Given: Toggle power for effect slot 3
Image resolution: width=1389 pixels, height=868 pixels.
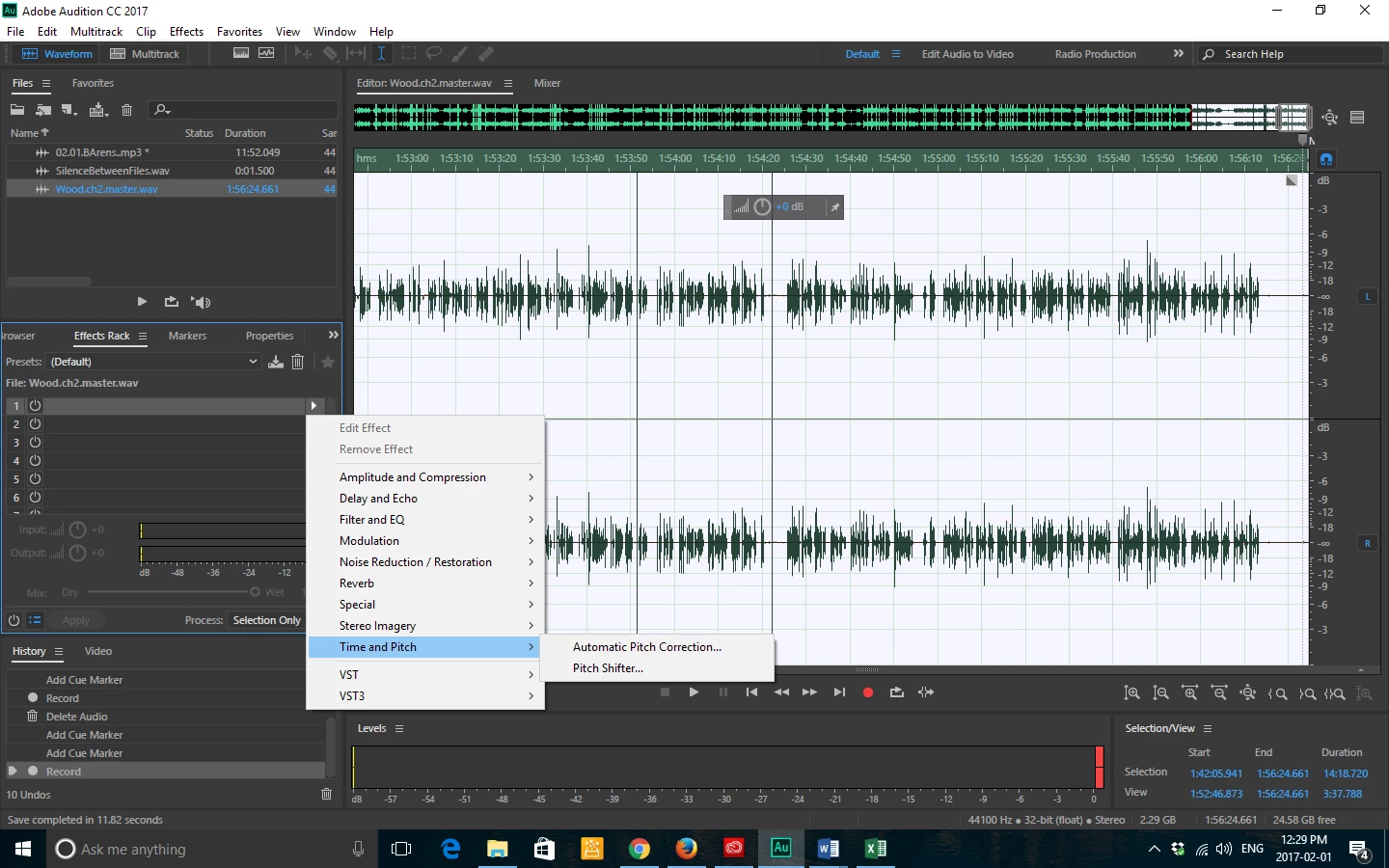Looking at the screenshot, I should (x=35, y=443).
